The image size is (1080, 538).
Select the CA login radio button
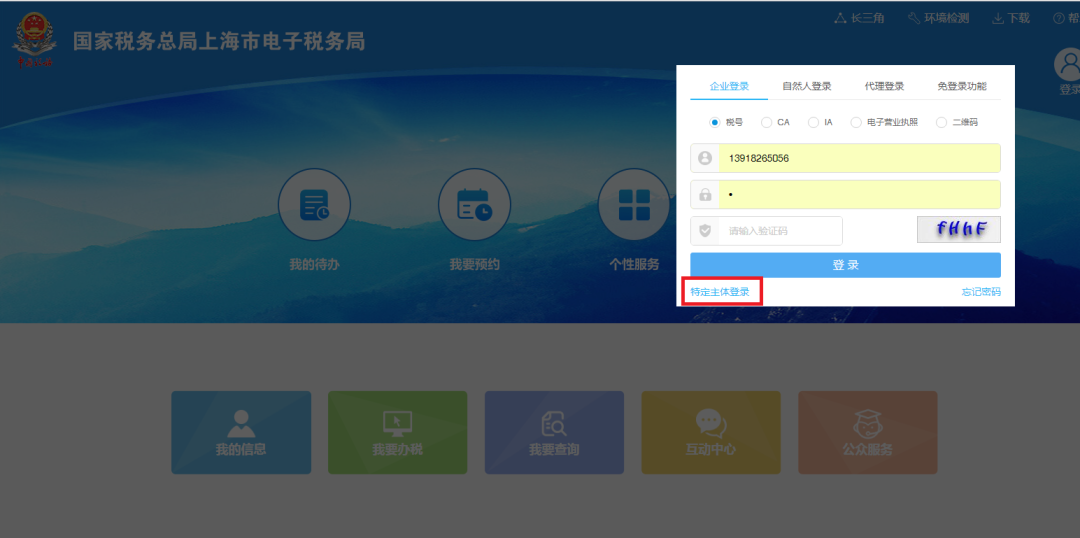coord(766,122)
